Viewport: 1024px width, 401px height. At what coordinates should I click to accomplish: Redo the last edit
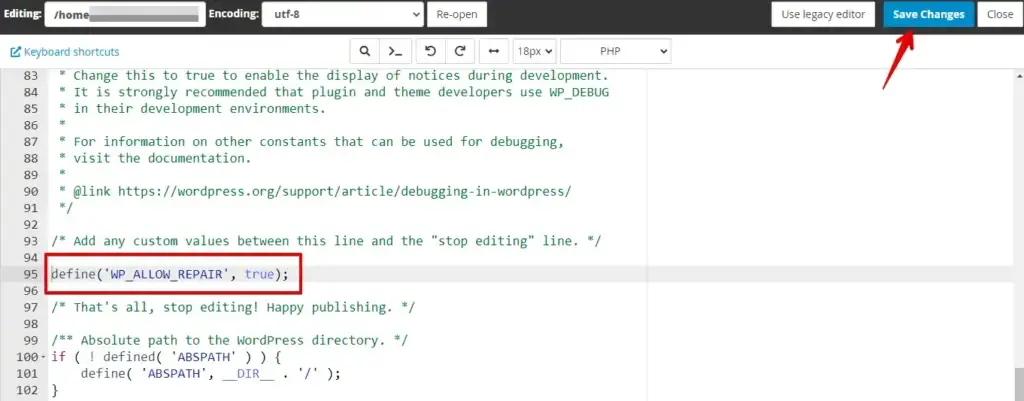tap(460, 51)
